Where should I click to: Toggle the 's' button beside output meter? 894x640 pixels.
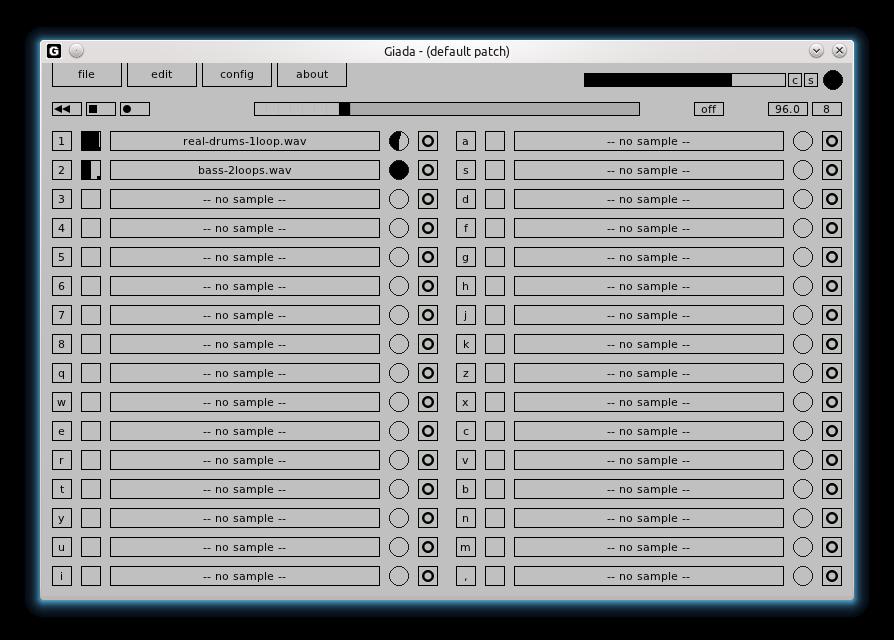tap(810, 80)
